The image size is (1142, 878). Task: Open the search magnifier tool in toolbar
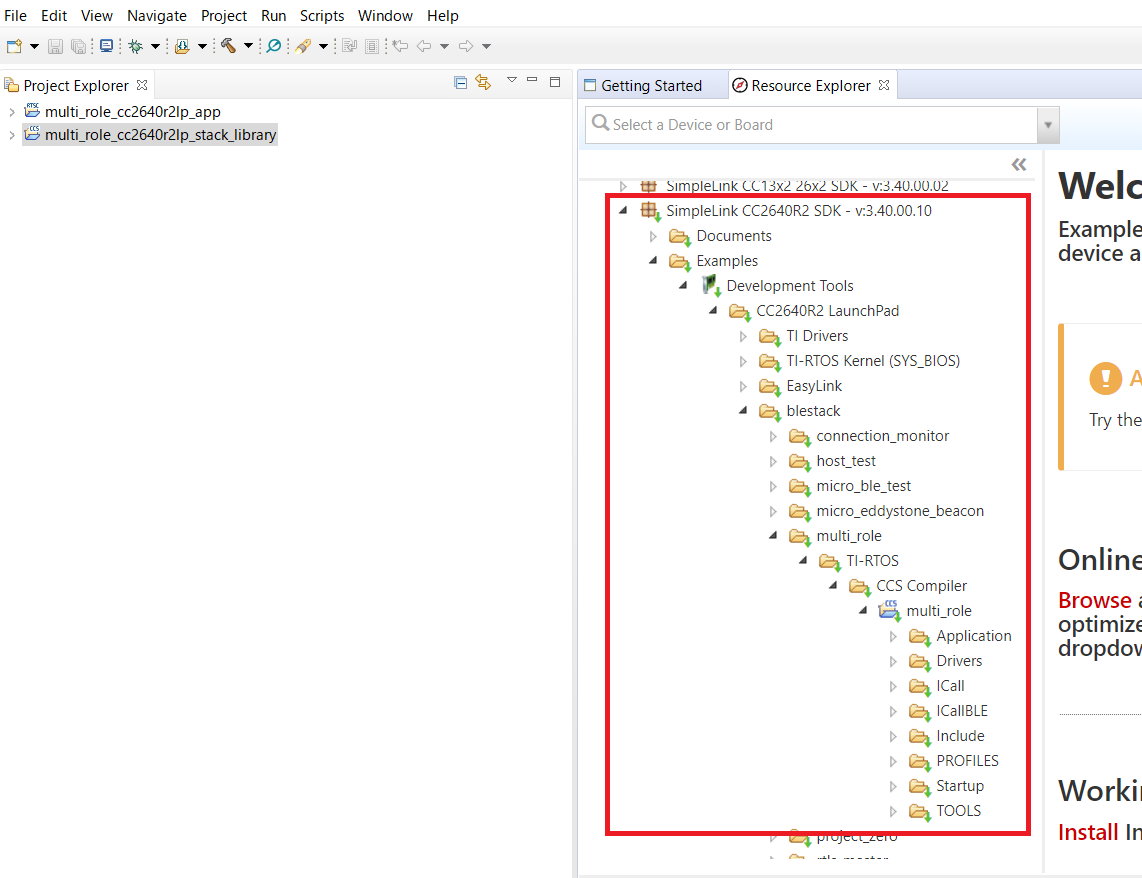[x=274, y=46]
